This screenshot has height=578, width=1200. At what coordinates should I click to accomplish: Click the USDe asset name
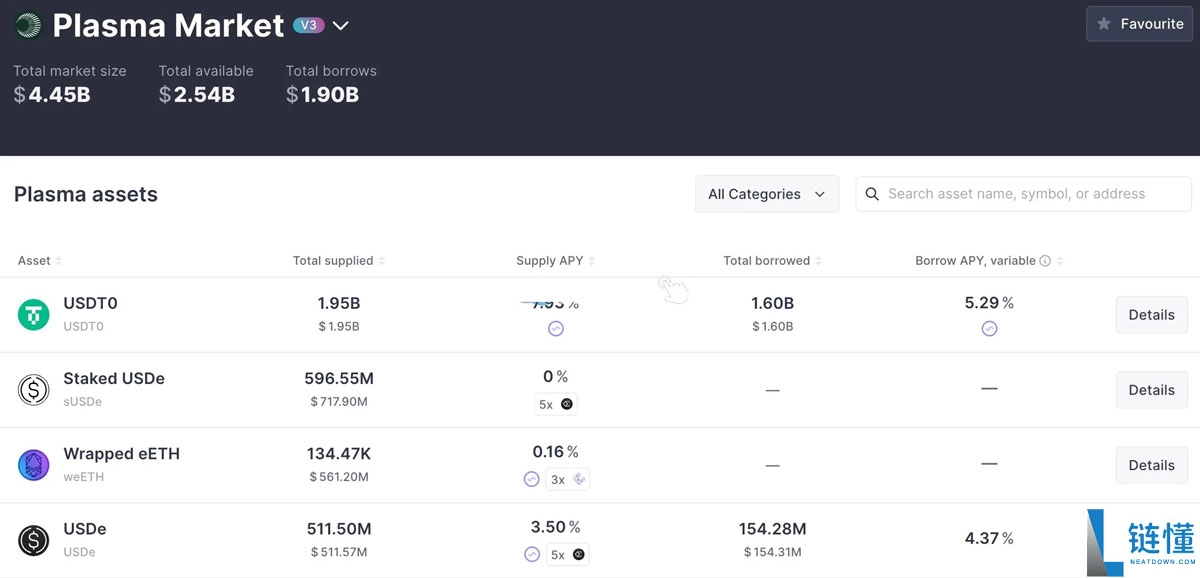point(85,528)
